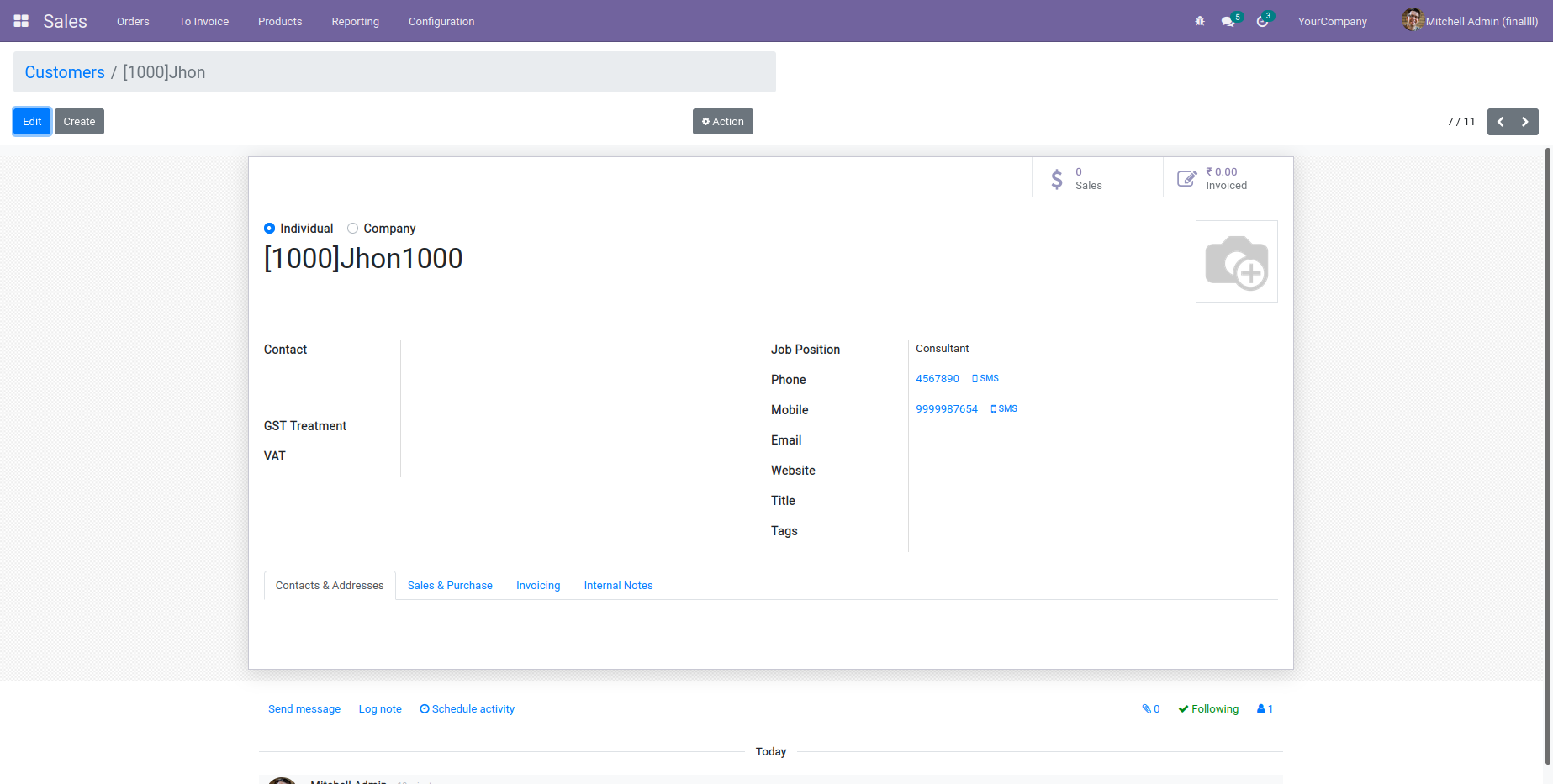This screenshot has width=1553, height=784.
Task: Click Send message in chatter
Action: tap(304, 709)
